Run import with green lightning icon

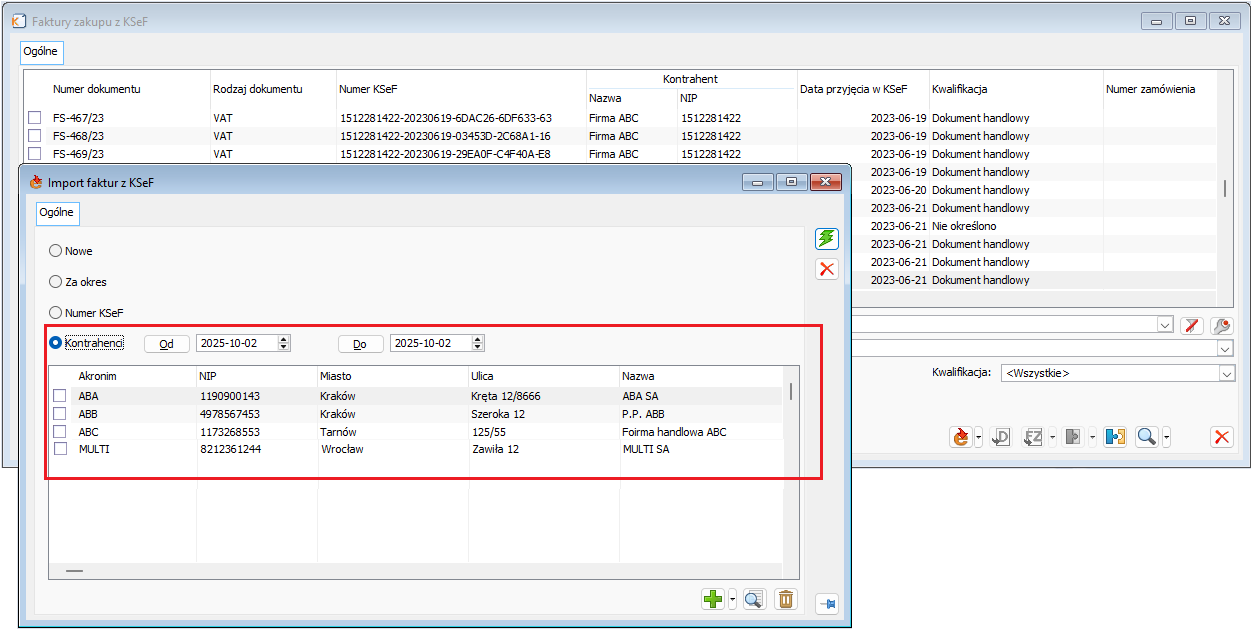[x=827, y=238]
